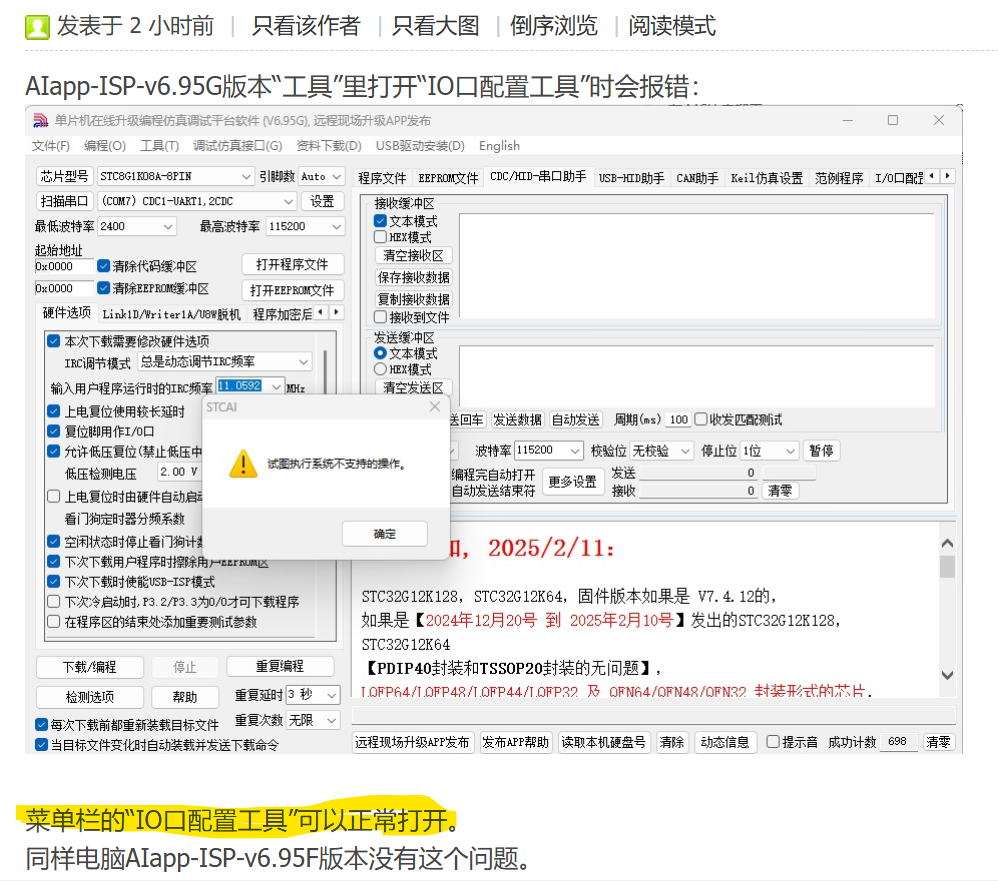Click the send buffer text area
The width and height of the screenshot is (998, 881).
[696, 376]
